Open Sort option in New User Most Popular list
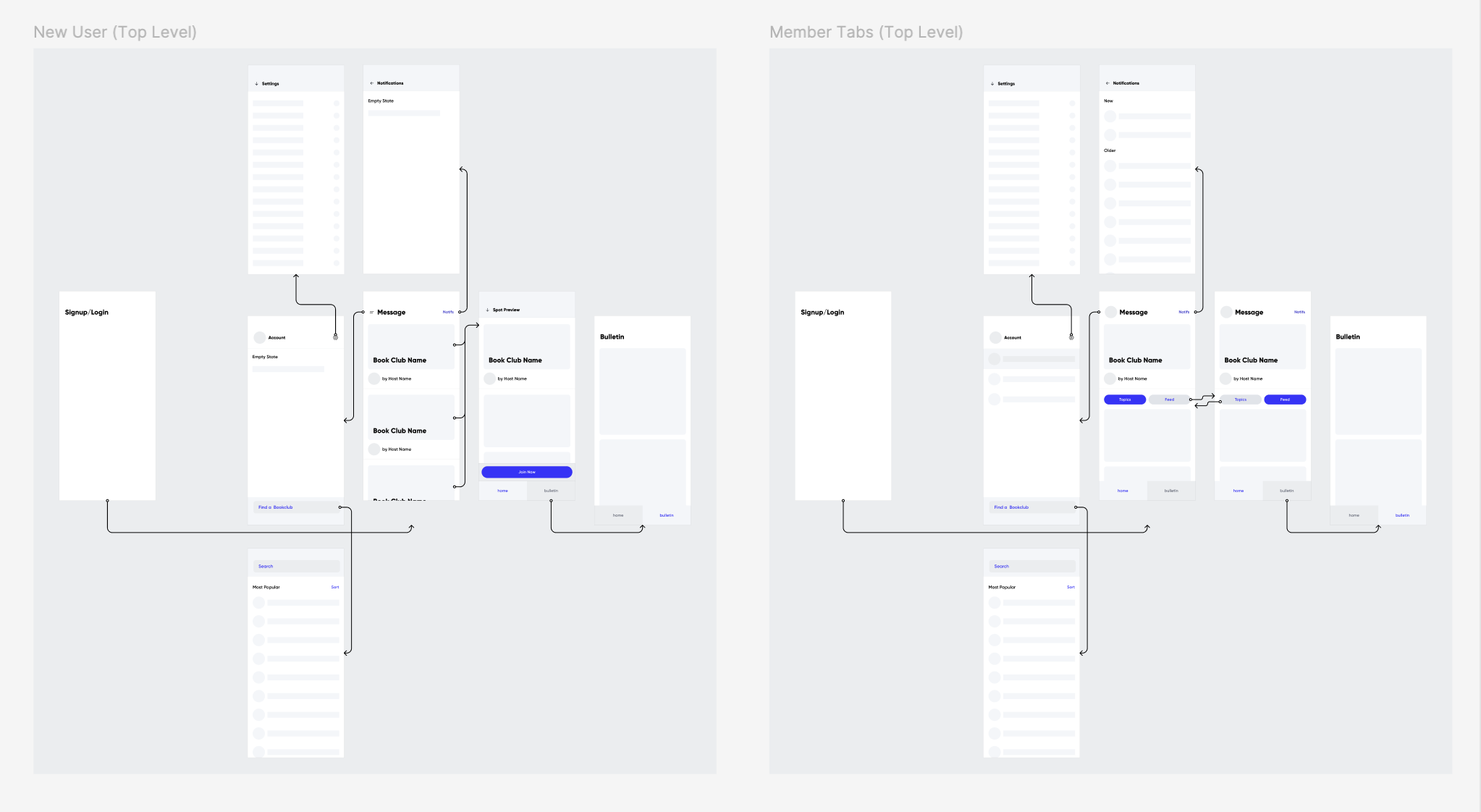Viewport: 1481px width, 812px height. 334,587
